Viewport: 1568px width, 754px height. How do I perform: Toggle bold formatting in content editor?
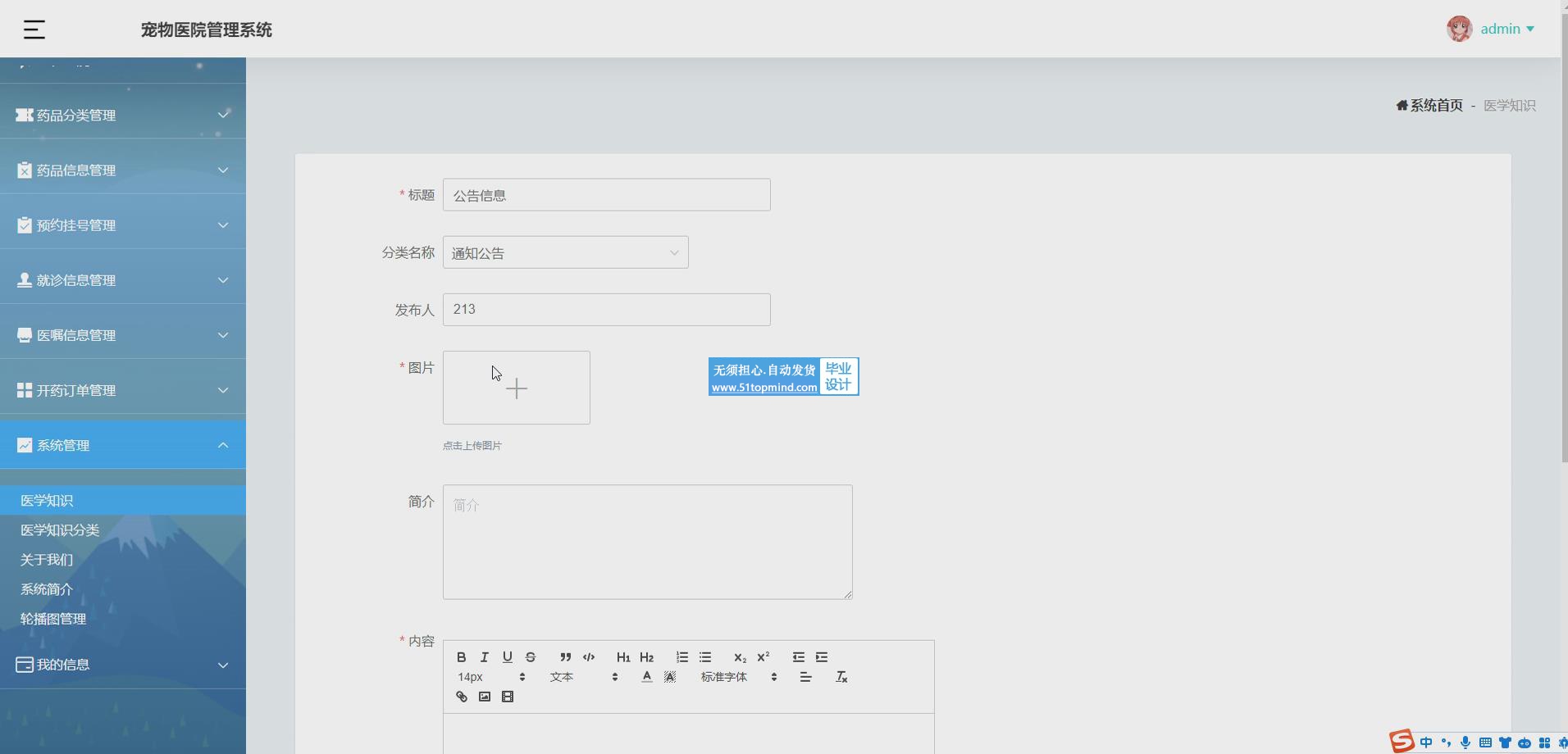click(x=462, y=657)
